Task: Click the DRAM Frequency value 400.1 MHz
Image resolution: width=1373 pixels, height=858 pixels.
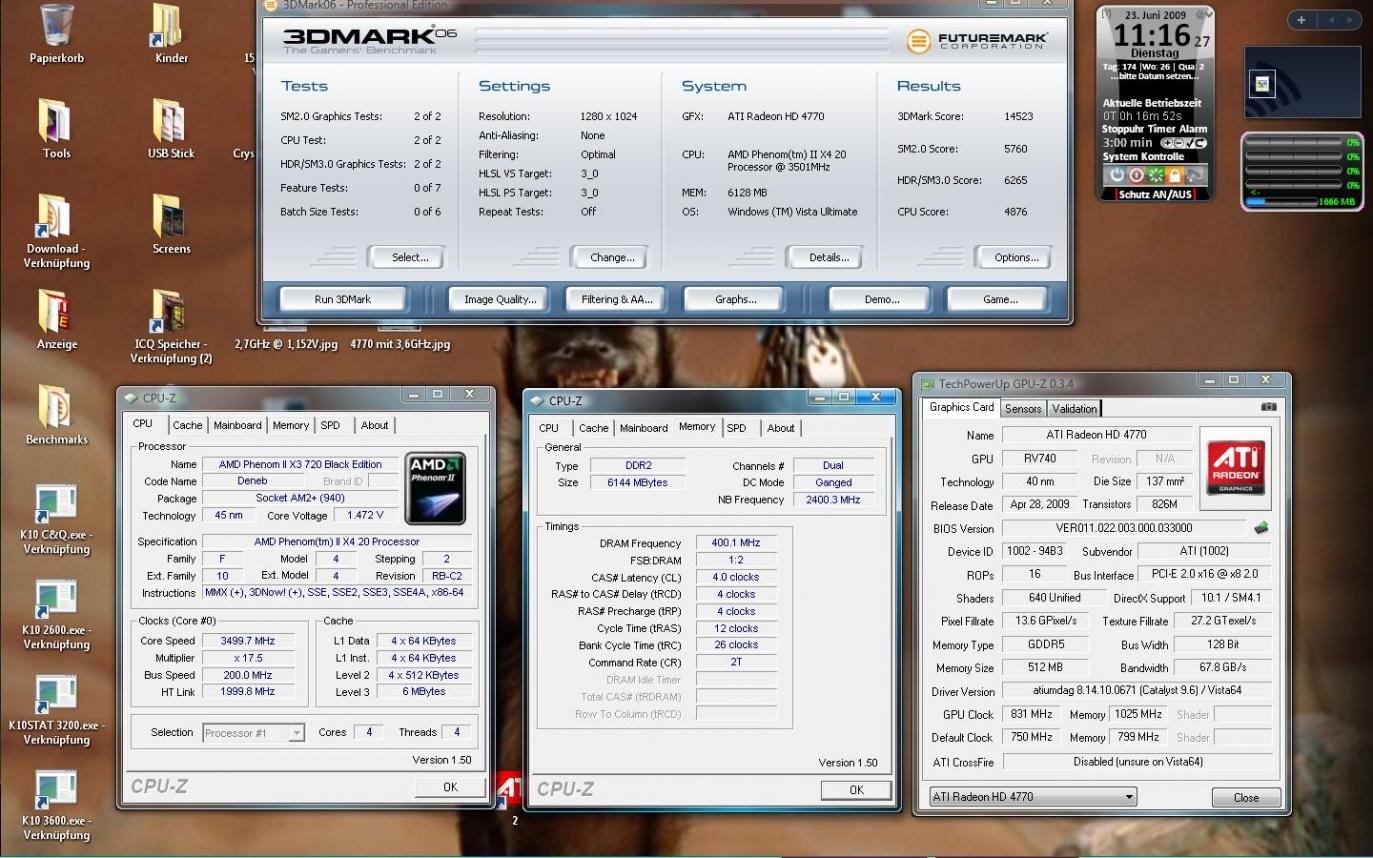Action: [735, 543]
